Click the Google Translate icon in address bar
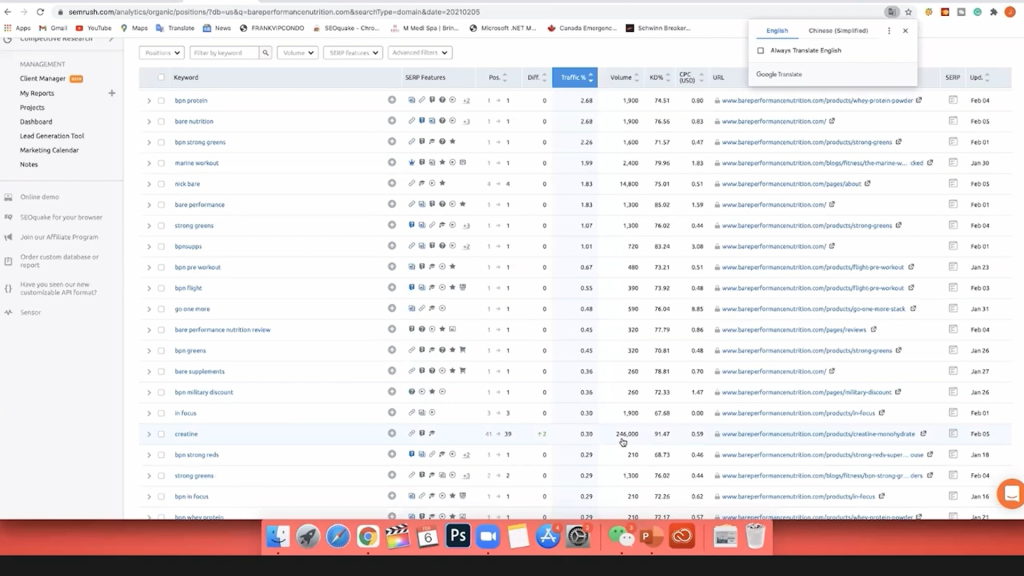 pos(891,12)
